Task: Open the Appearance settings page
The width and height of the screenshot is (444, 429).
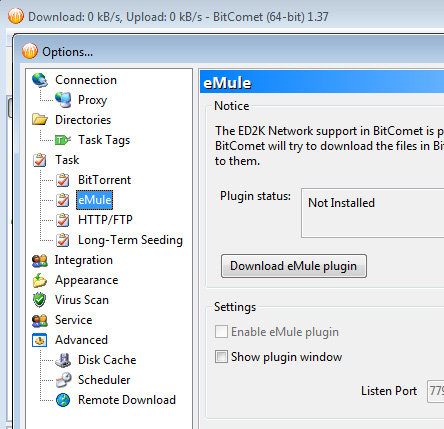Action: click(x=87, y=280)
